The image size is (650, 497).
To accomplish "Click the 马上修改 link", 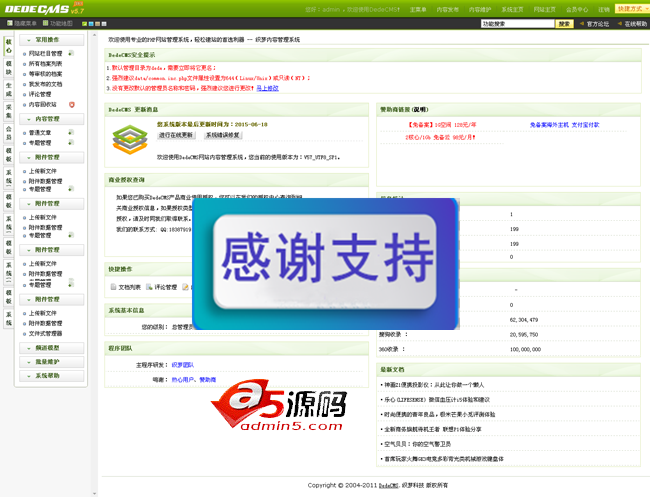I will [267, 88].
